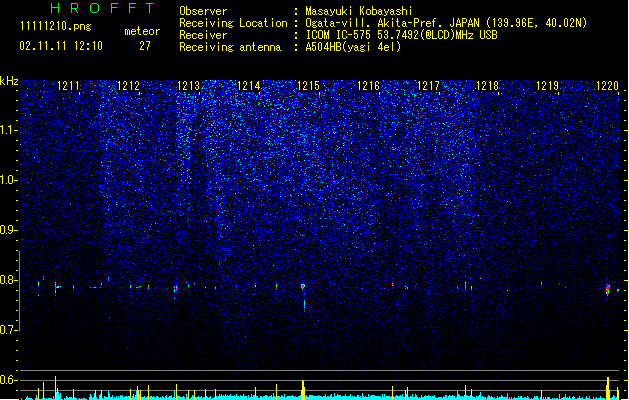The width and height of the screenshot is (629, 400).
Task: Click the 0.8 kHz axis label
Action: tap(8, 280)
